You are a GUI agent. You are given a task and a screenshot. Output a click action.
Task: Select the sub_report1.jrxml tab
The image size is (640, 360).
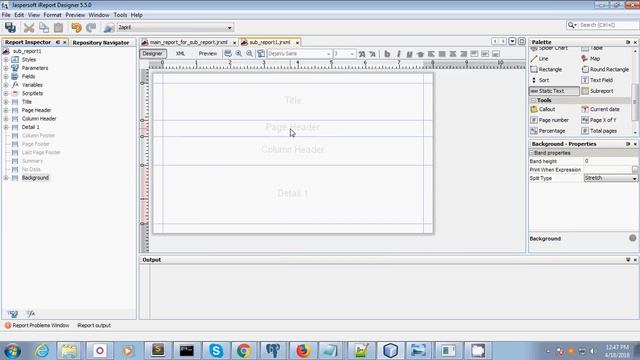click(270, 42)
